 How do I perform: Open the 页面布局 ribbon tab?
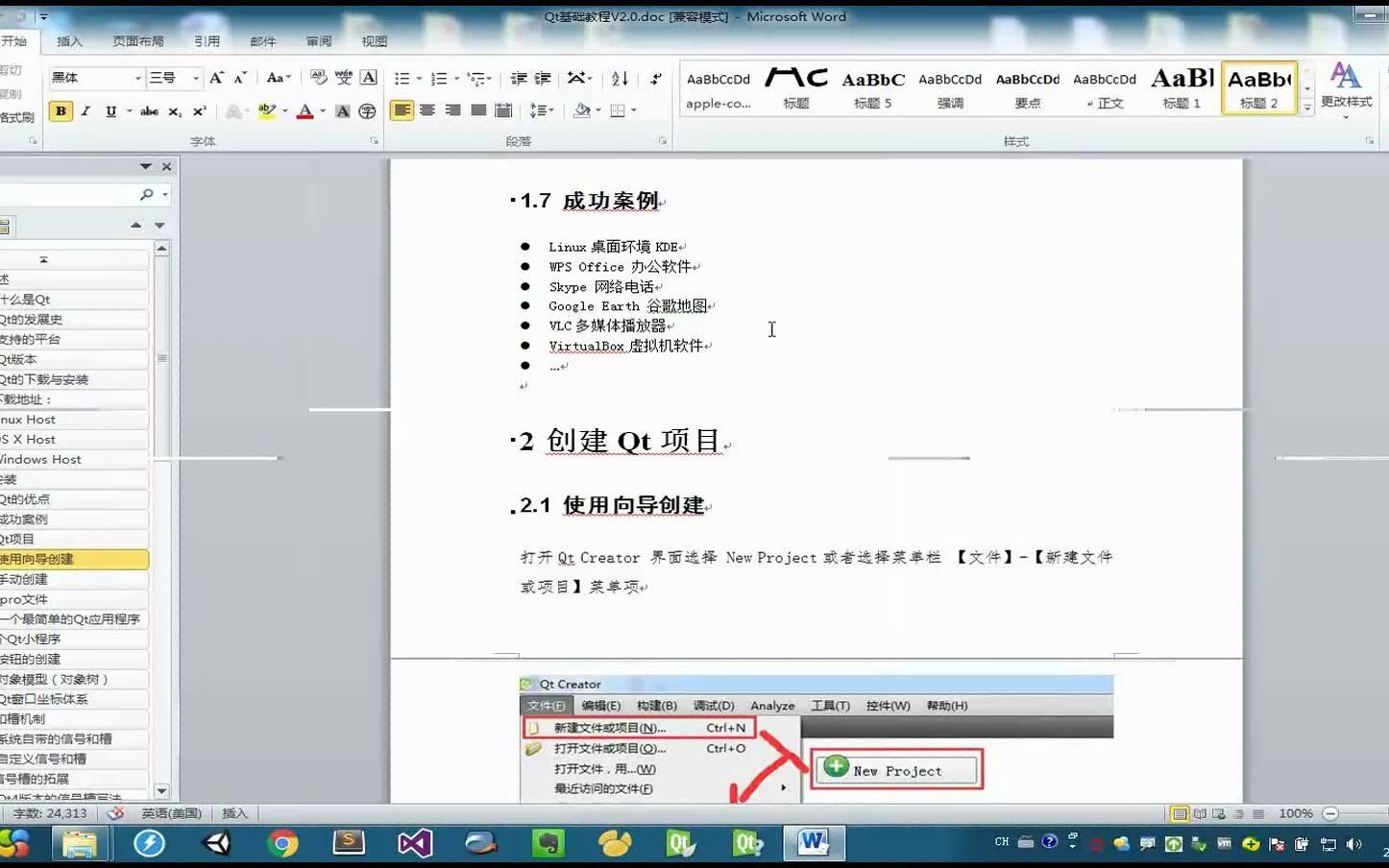click(x=138, y=41)
